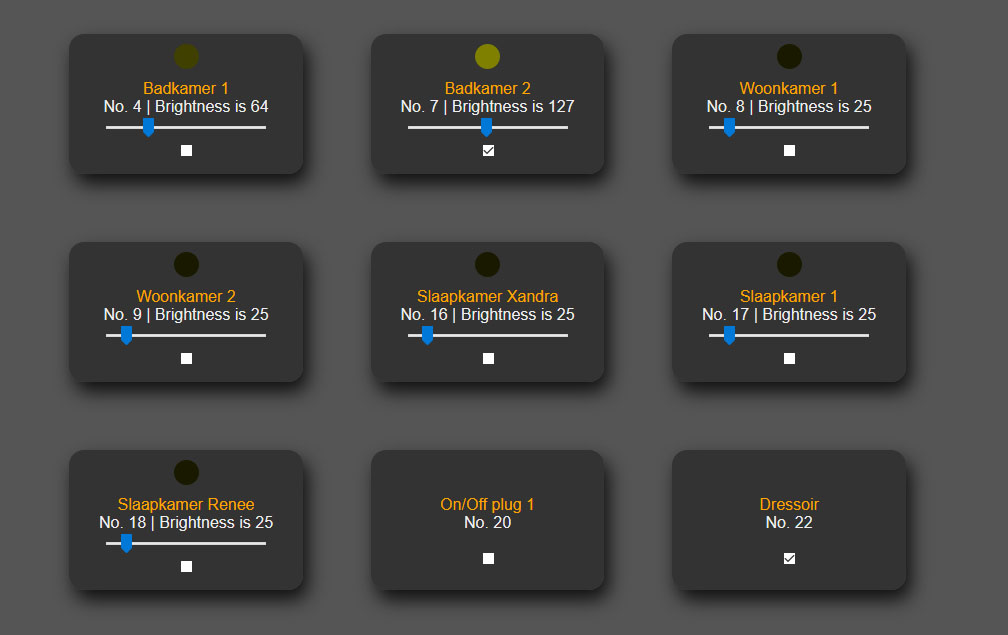The height and width of the screenshot is (635, 1008).
Task: Click the "Woonkamer 2" title
Action: coord(186,296)
